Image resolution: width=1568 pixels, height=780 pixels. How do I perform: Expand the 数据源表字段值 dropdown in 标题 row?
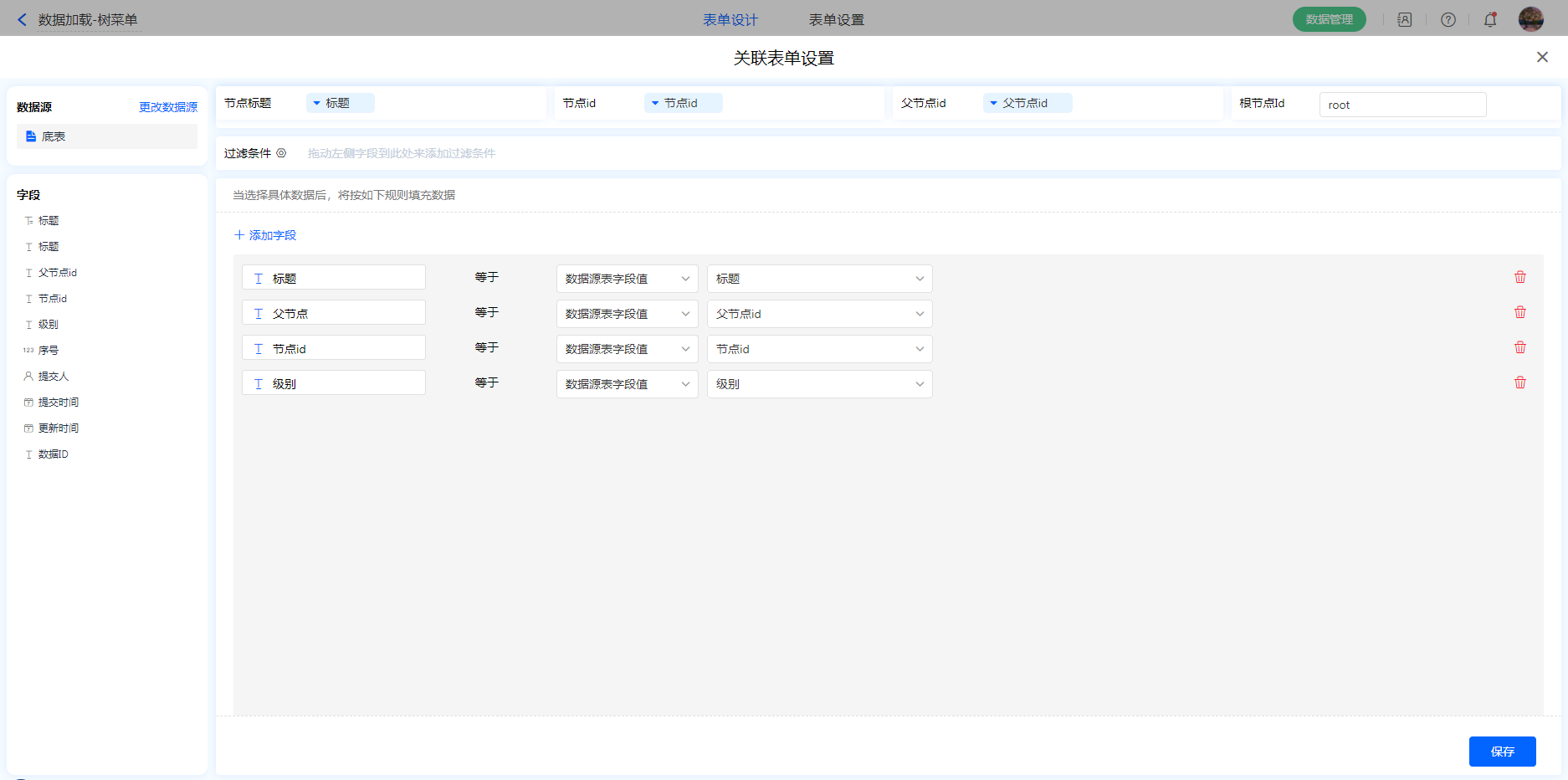click(x=627, y=279)
